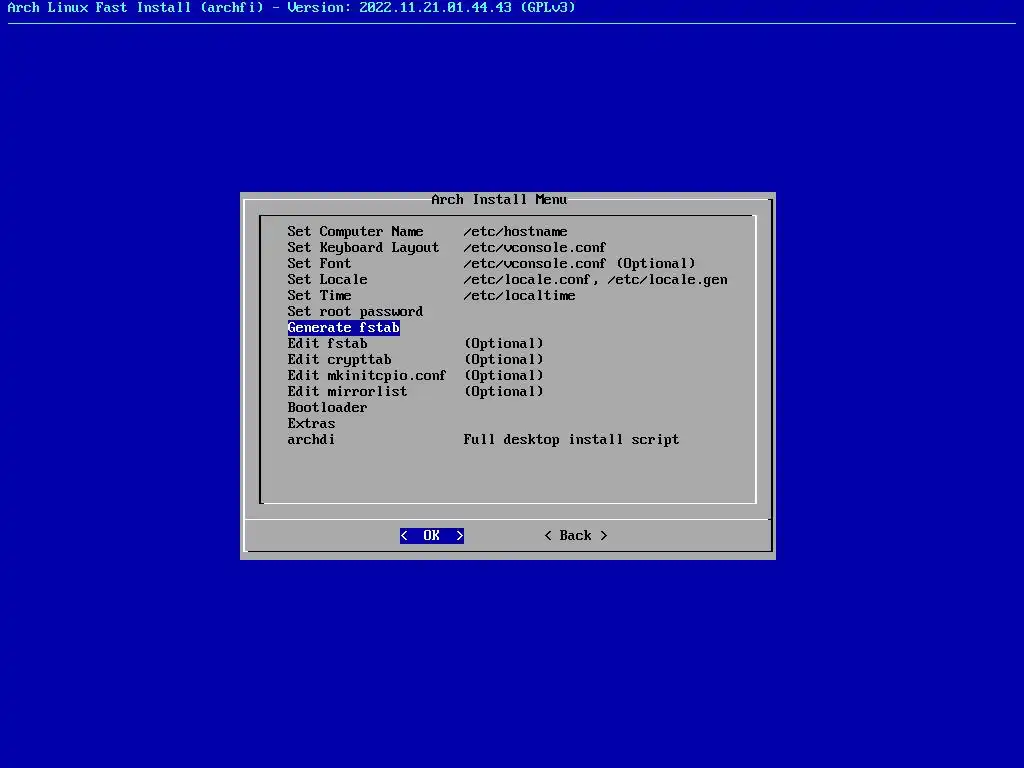Open the Bootloader menu item
The image size is (1024, 768).
click(x=327, y=408)
